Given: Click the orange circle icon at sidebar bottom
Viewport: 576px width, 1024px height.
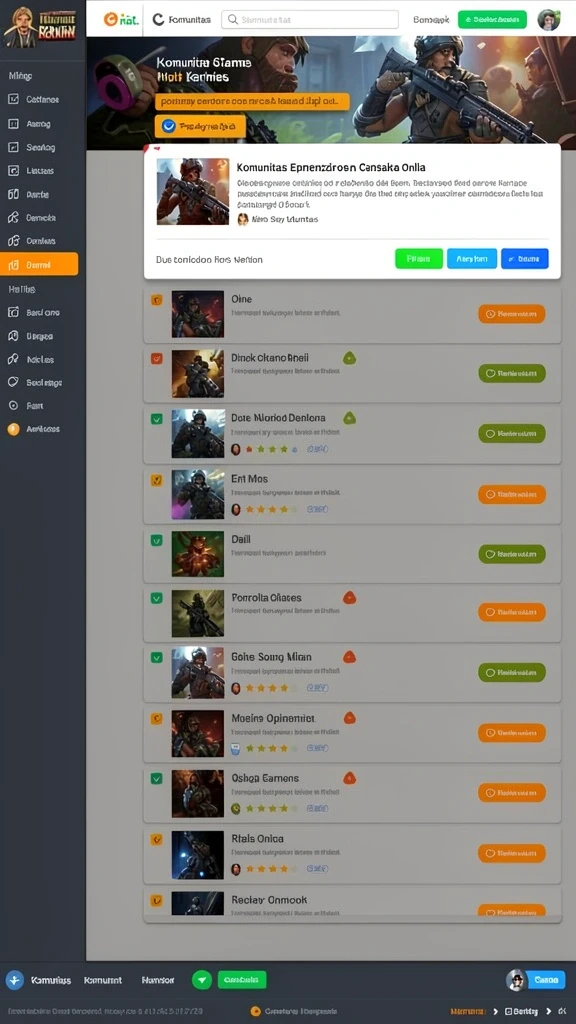Looking at the screenshot, I should pyautogui.click(x=13, y=429).
